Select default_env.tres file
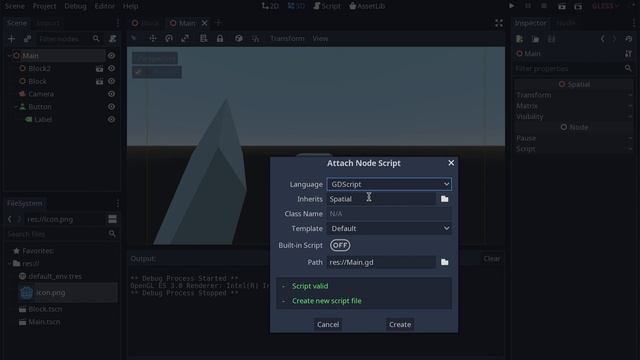The image size is (640, 360). 55,276
